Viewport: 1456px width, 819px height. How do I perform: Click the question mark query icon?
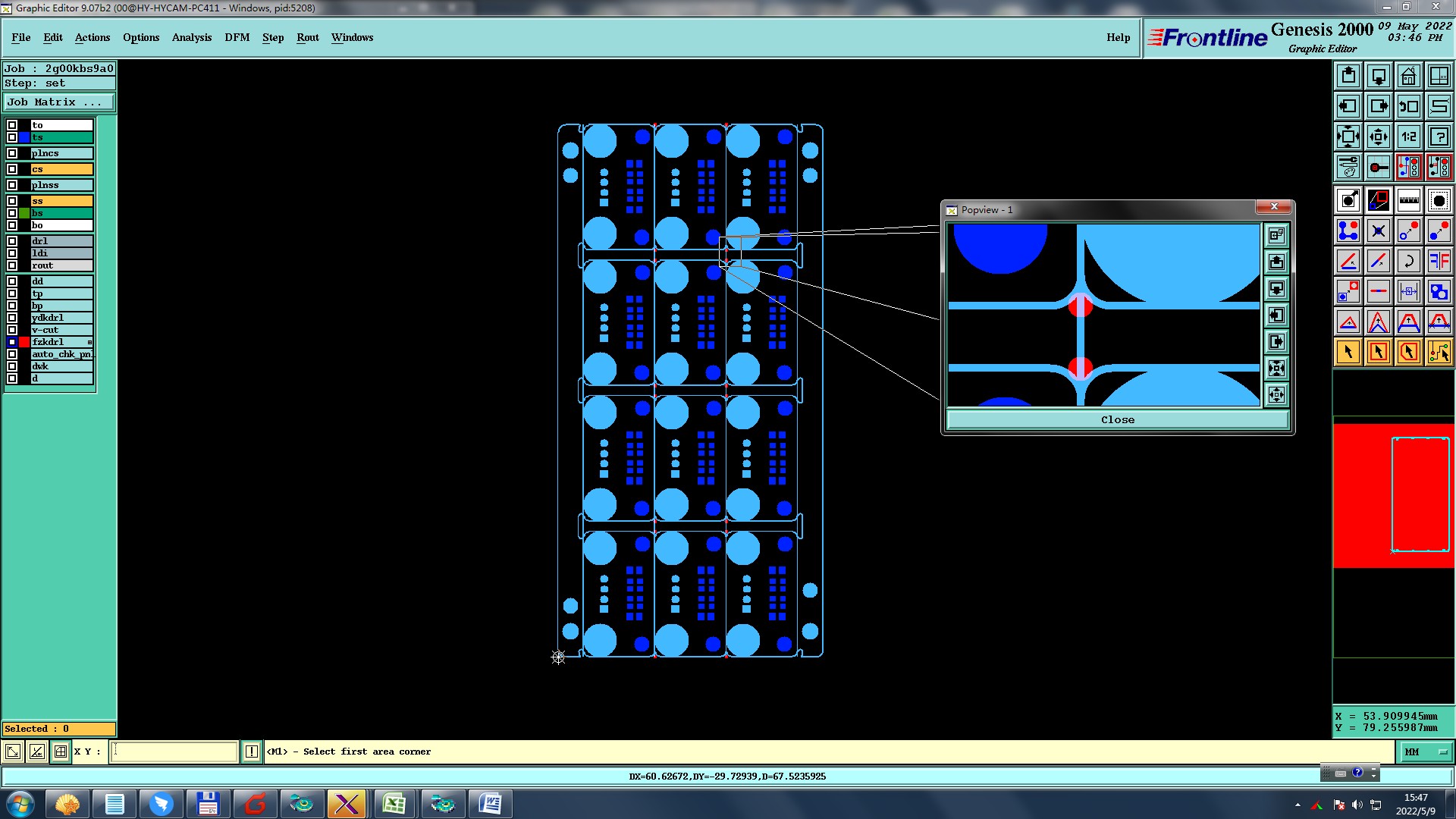pos(1439,136)
